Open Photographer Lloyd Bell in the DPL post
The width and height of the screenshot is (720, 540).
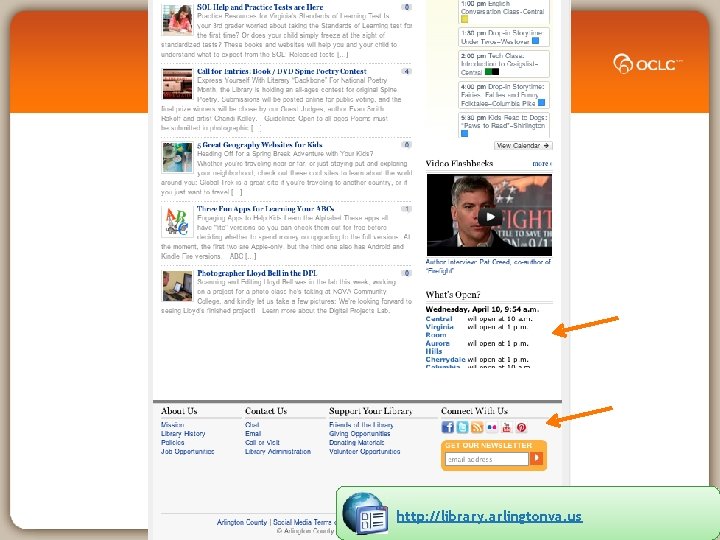[x=257, y=273]
